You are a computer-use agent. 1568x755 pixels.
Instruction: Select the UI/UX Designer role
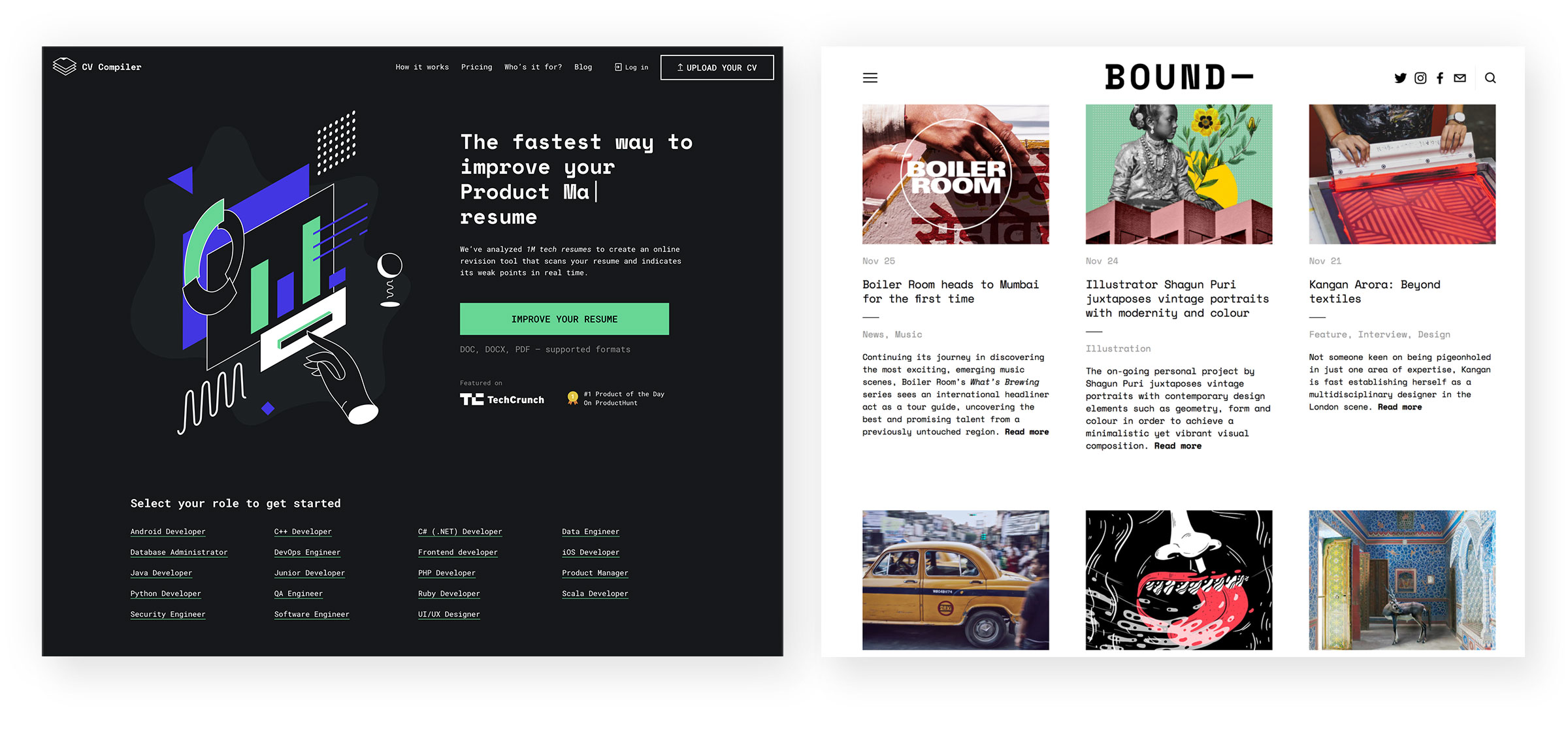pos(449,615)
